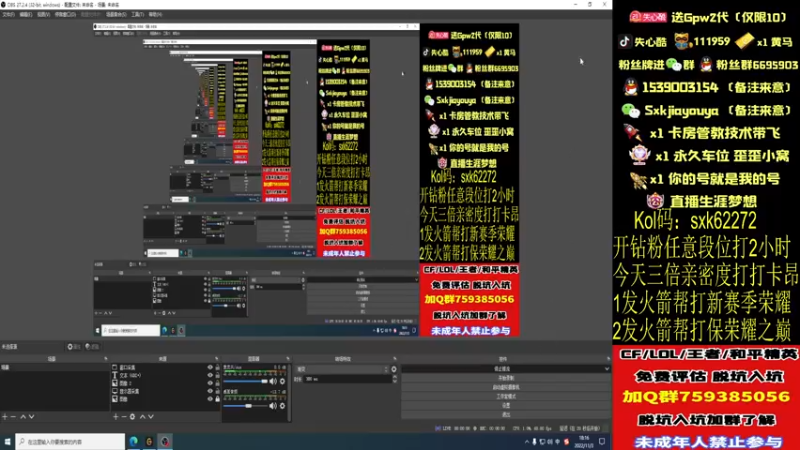The image size is (800, 450).
Task: Open transition properties gear icon
Action: tap(393, 369)
